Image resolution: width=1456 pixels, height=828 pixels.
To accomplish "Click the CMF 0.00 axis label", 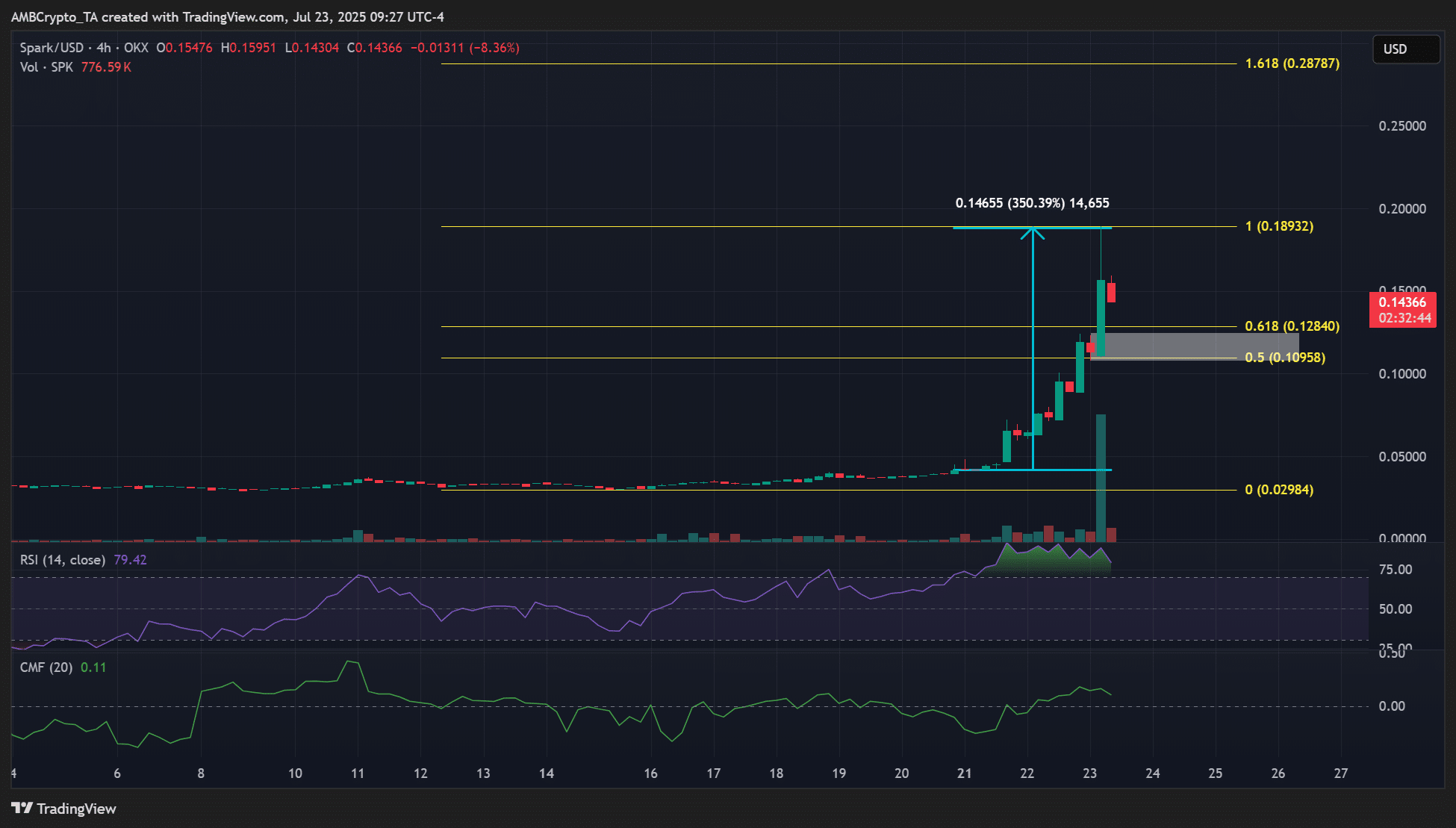I will (1392, 706).
